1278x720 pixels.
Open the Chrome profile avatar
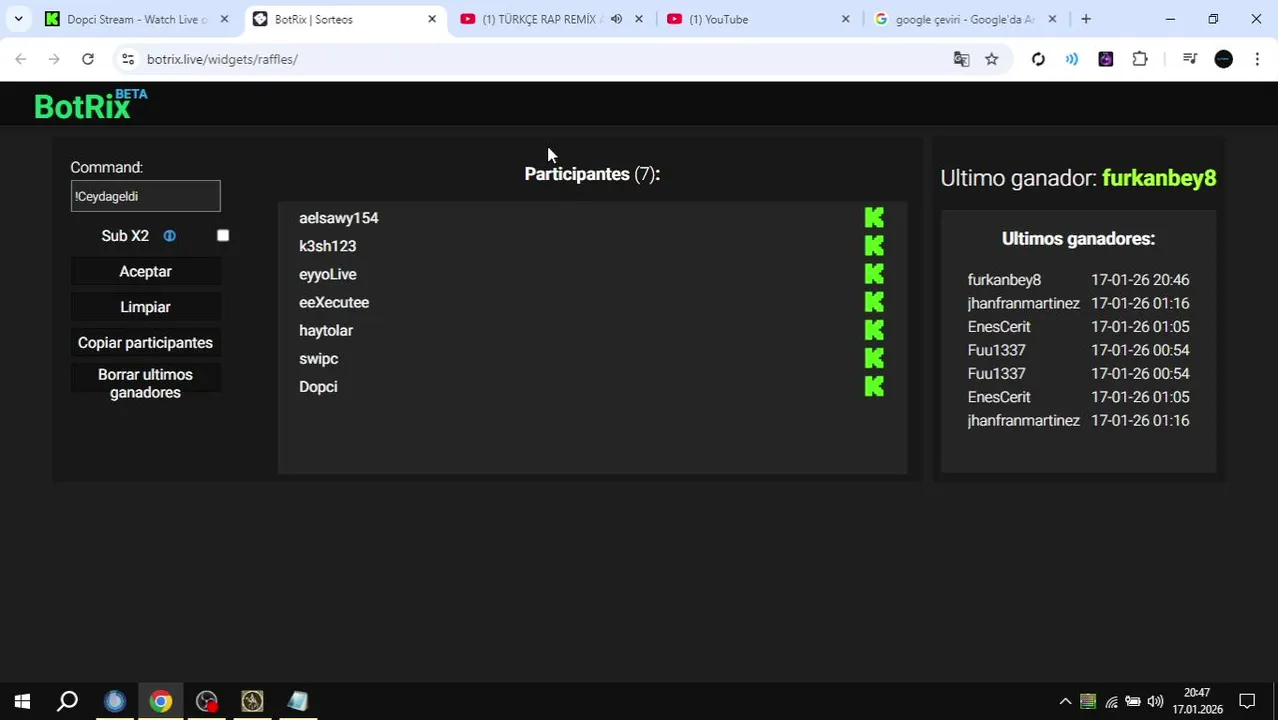(1224, 59)
